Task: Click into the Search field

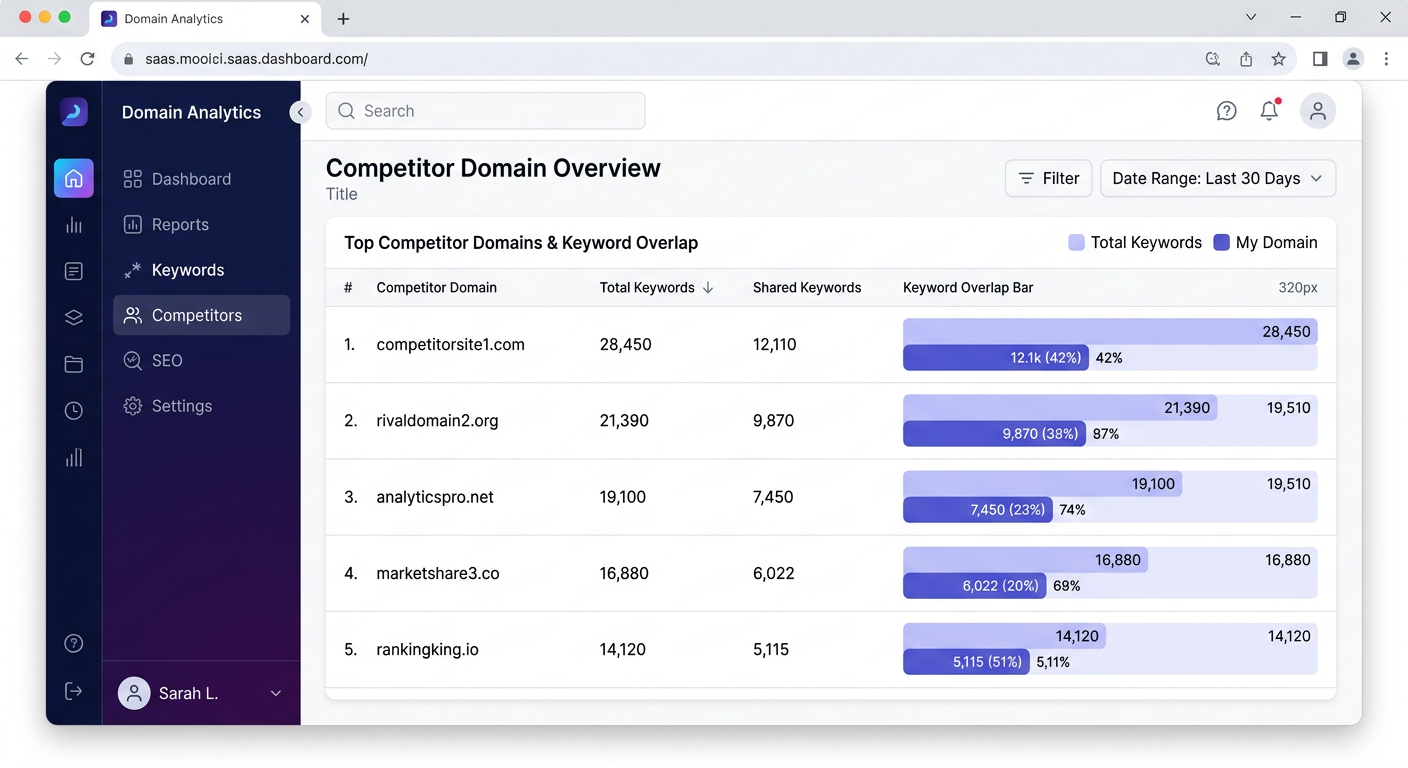Action: tap(485, 111)
